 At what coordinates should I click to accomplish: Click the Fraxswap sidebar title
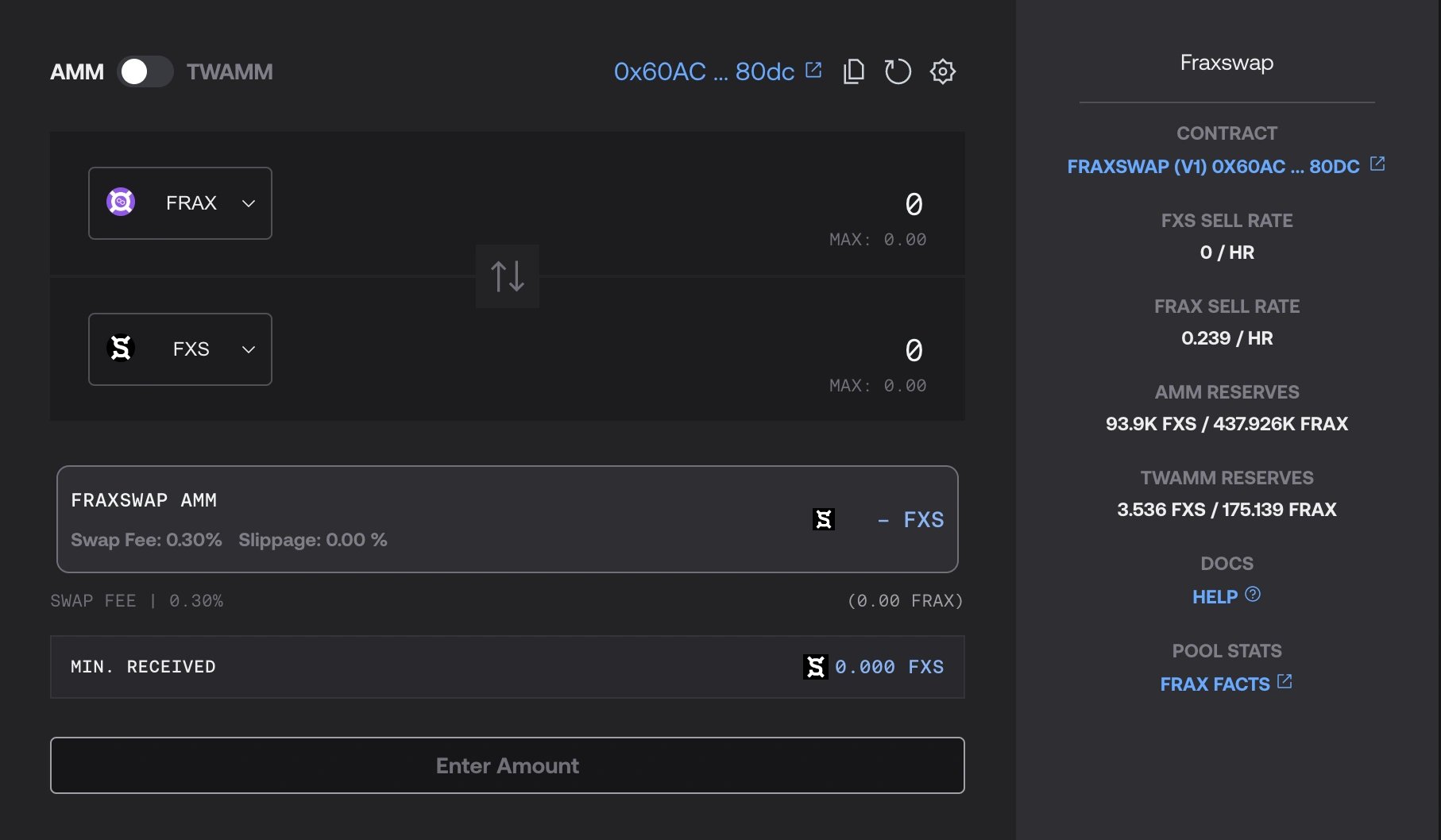coord(1227,63)
